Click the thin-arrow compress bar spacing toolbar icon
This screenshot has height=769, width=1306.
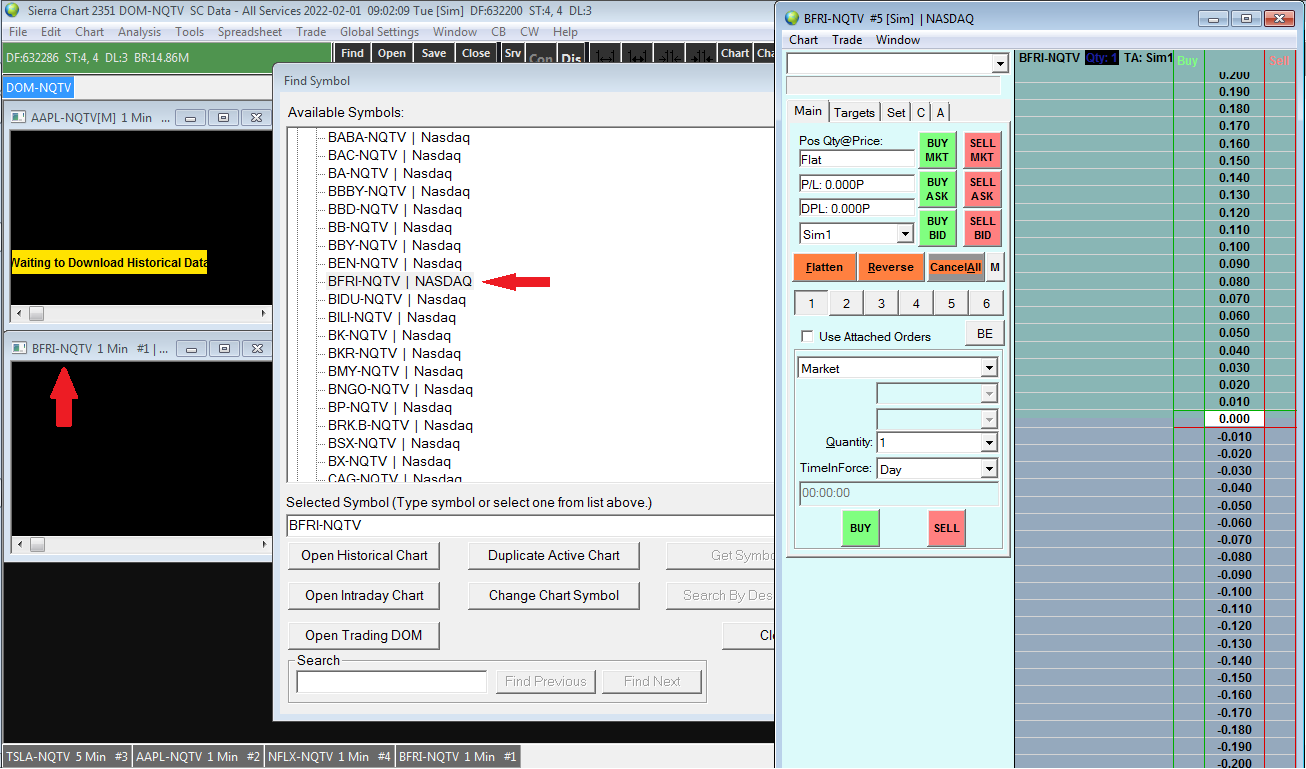click(670, 54)
